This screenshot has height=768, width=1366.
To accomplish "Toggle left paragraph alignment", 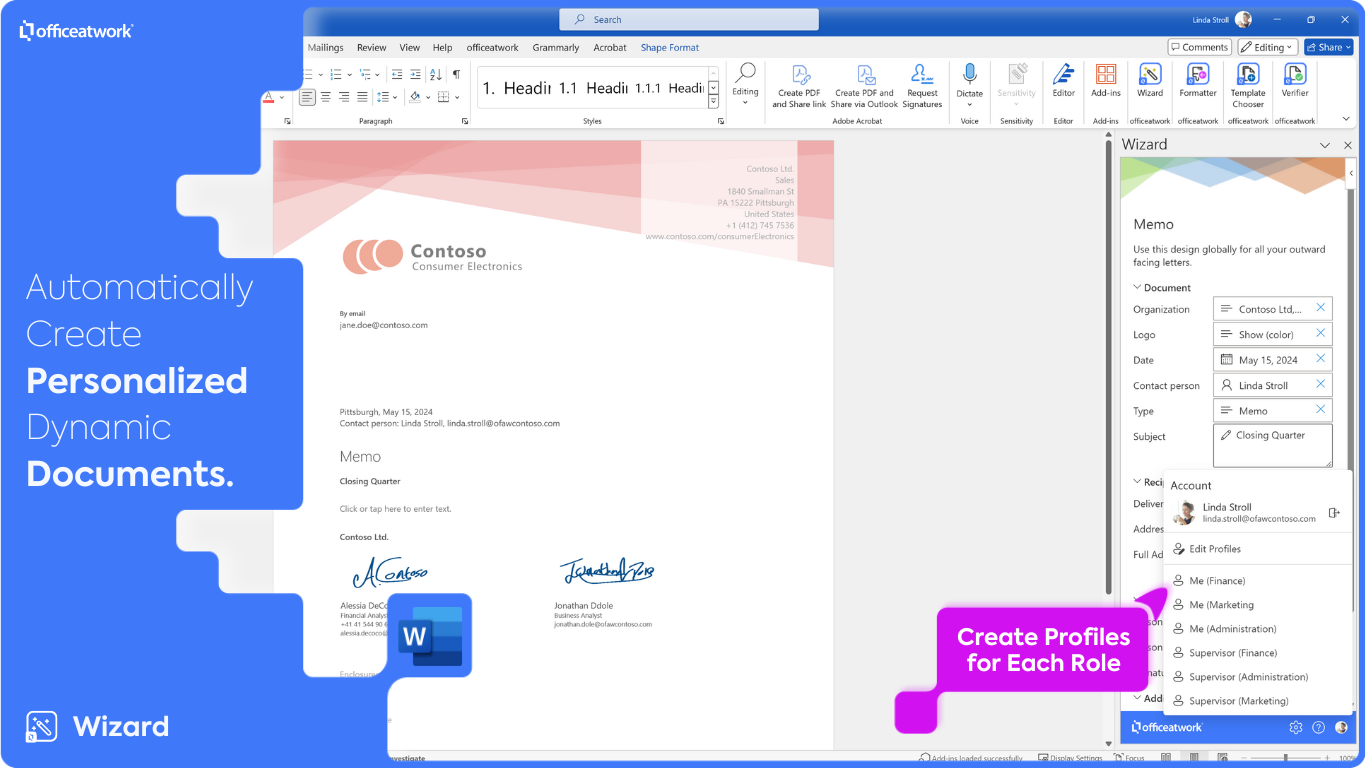I will pyautogui.click(x=308, y=97).
